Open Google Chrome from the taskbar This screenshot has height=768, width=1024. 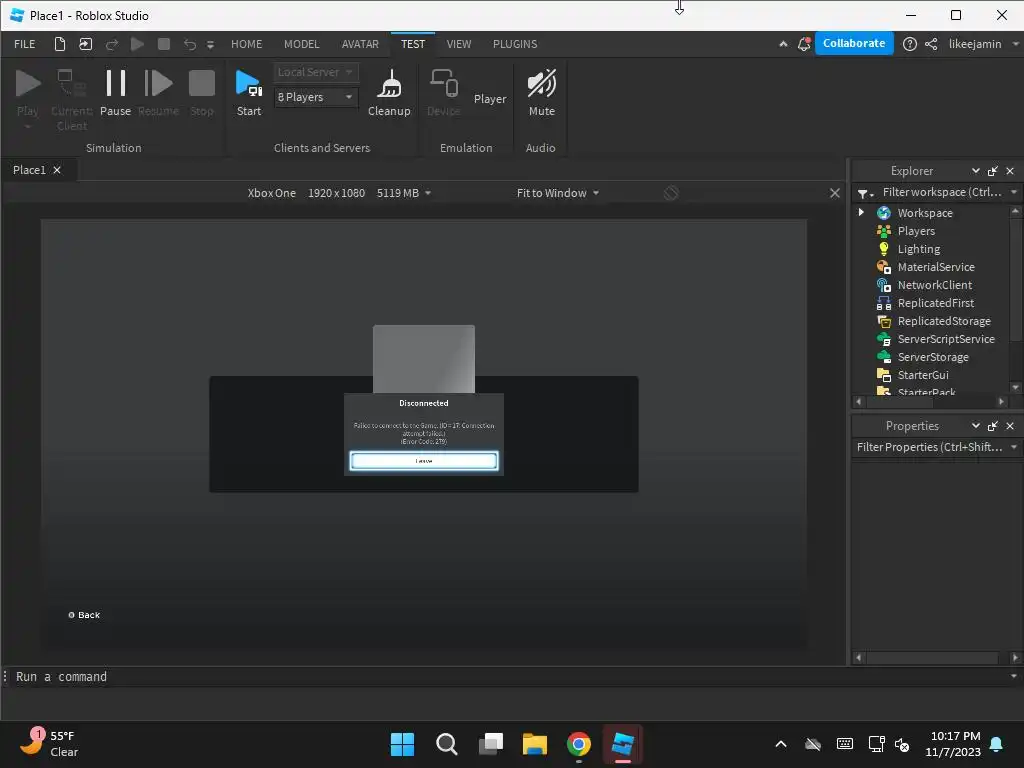pyautogui.click(x=579, y=744)
